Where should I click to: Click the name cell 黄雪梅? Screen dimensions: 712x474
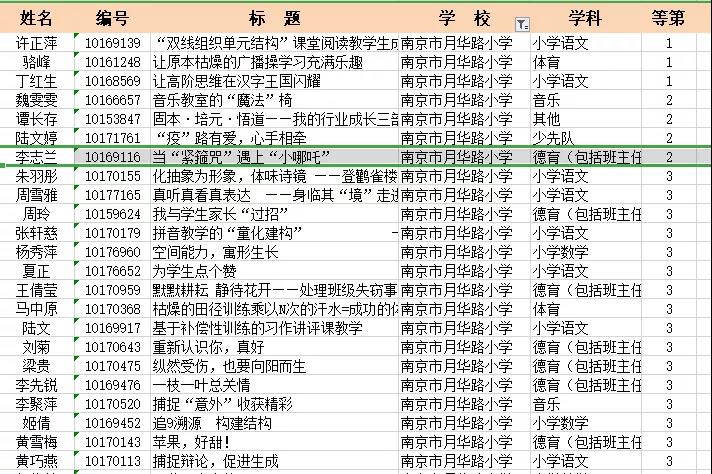pos(36,442)
